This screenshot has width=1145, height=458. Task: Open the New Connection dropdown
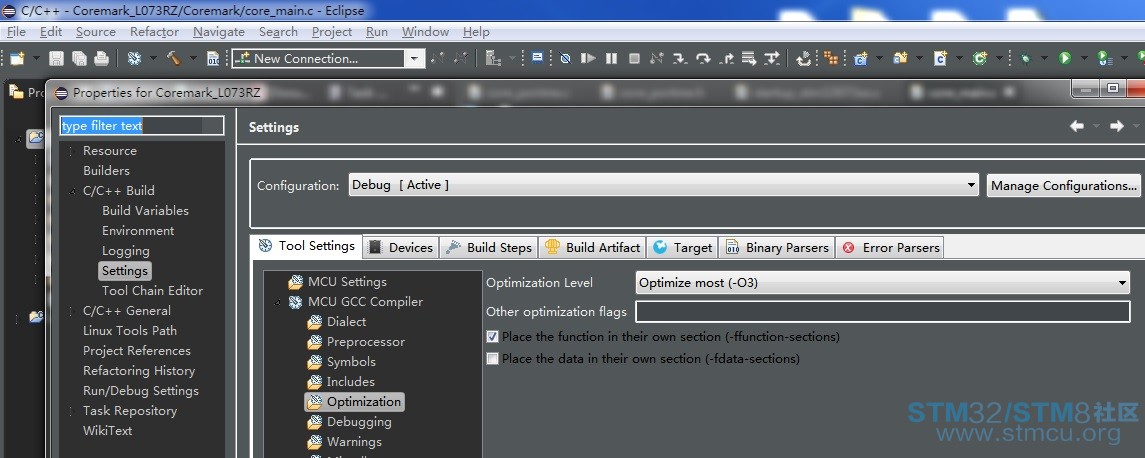pyautogui.click(x=415, y=58)
